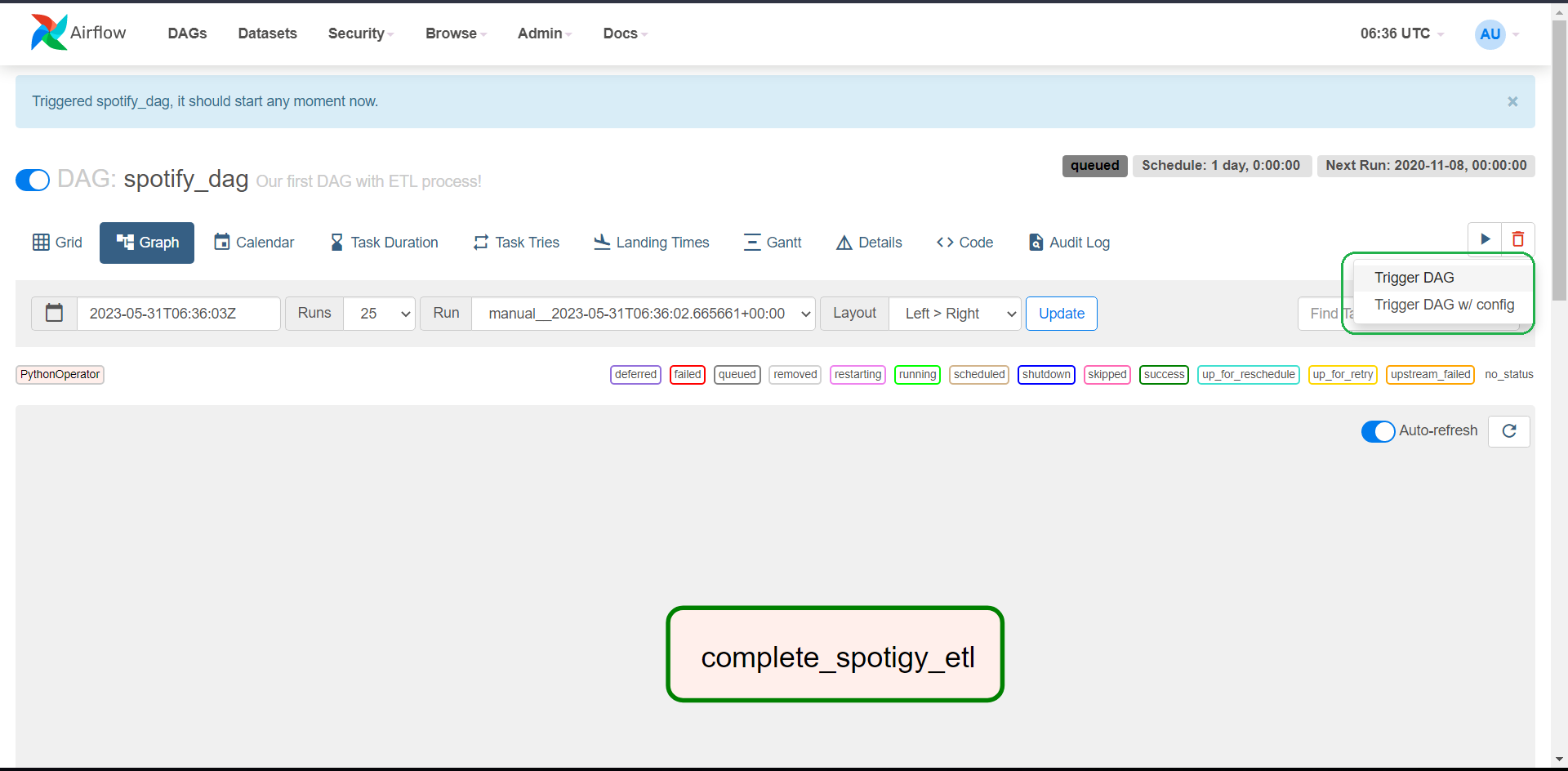Pause the spotify_dag with the toggle
The width and height of the screenshot is (1568, 771).
point(33,180)
